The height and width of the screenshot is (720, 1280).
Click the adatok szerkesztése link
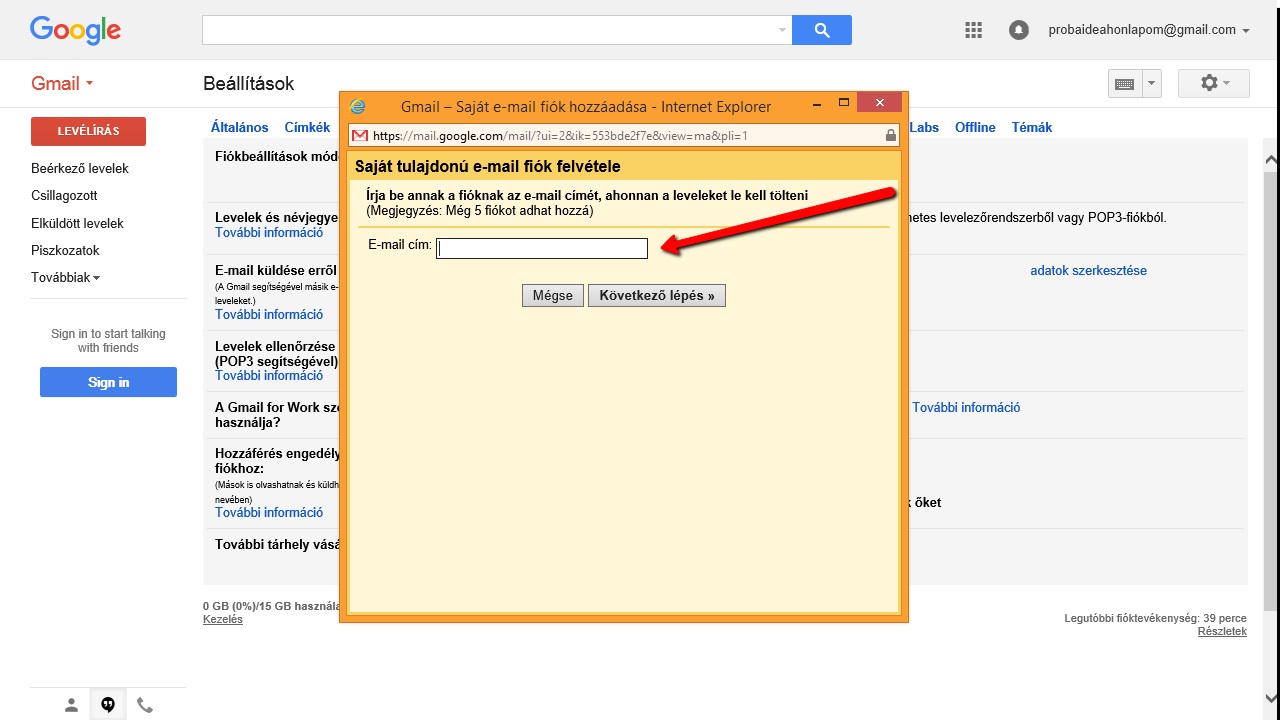pos(1088,270)
